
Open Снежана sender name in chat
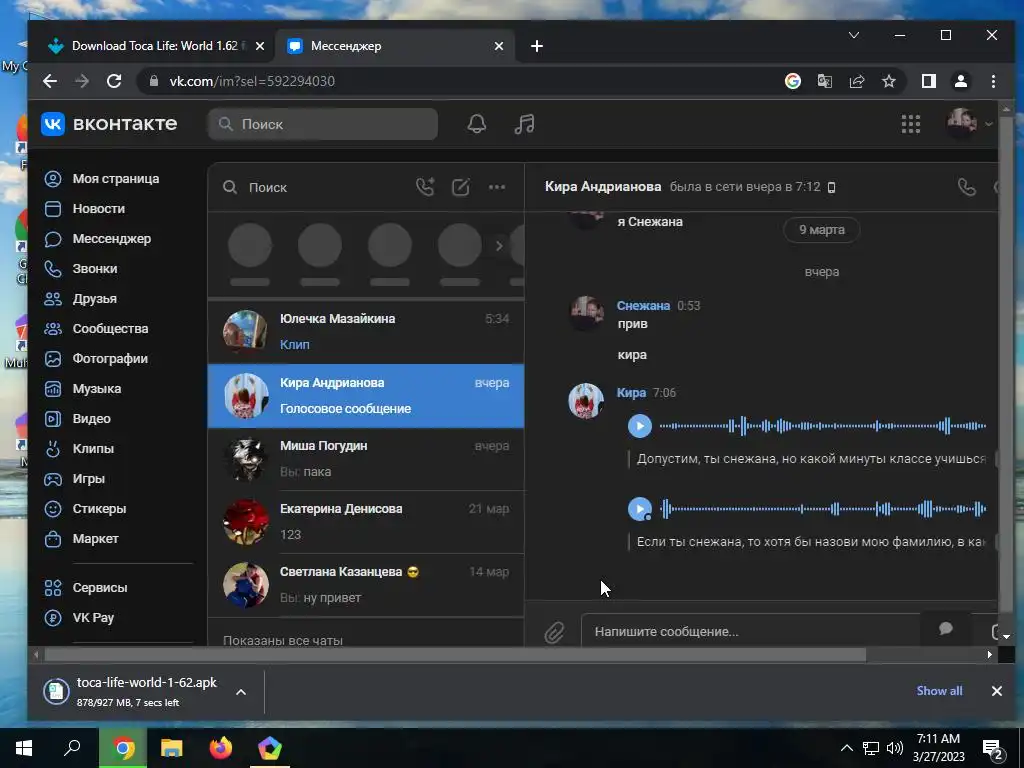point(643,306)
